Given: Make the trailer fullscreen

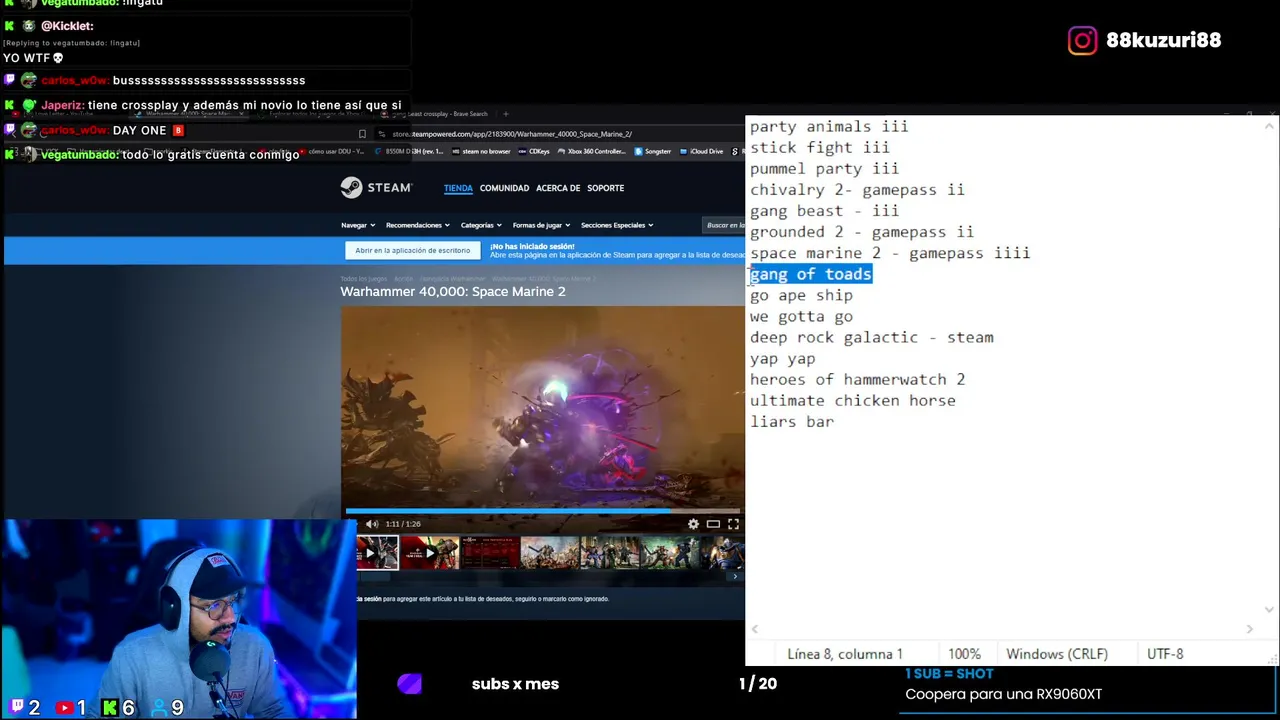Looking at the screenshot, I should pyautogui.click(x=733, y=524).
